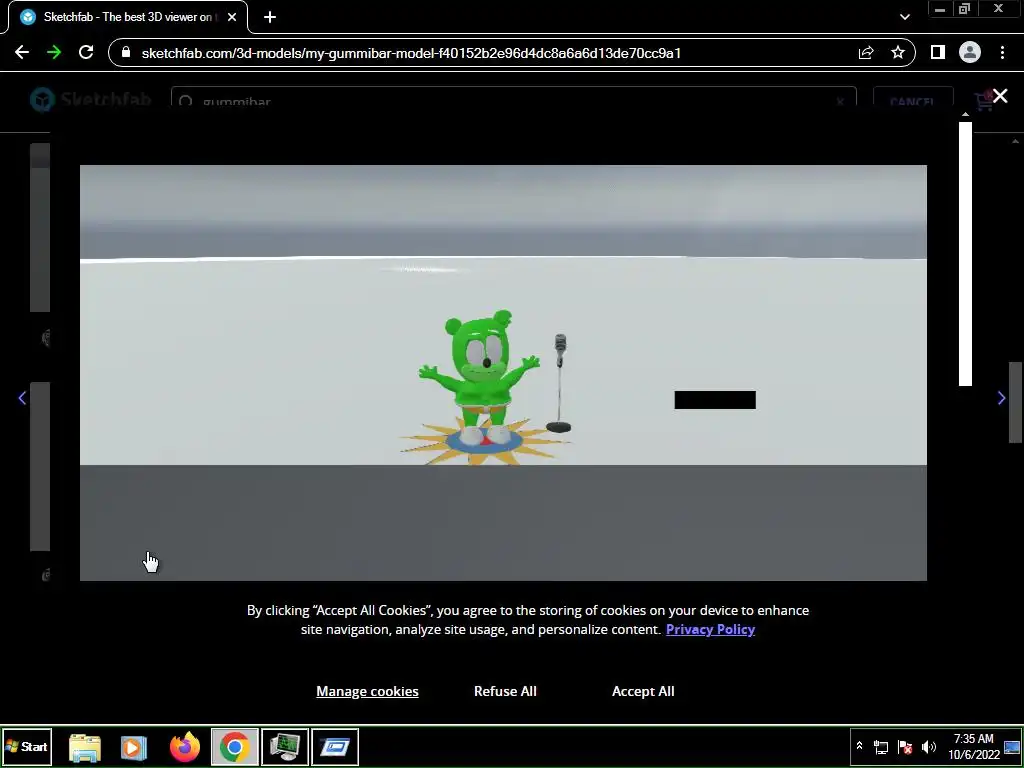Open the browser side panel icon
This screenshot has height=768, width=1024.
[937, 52]
